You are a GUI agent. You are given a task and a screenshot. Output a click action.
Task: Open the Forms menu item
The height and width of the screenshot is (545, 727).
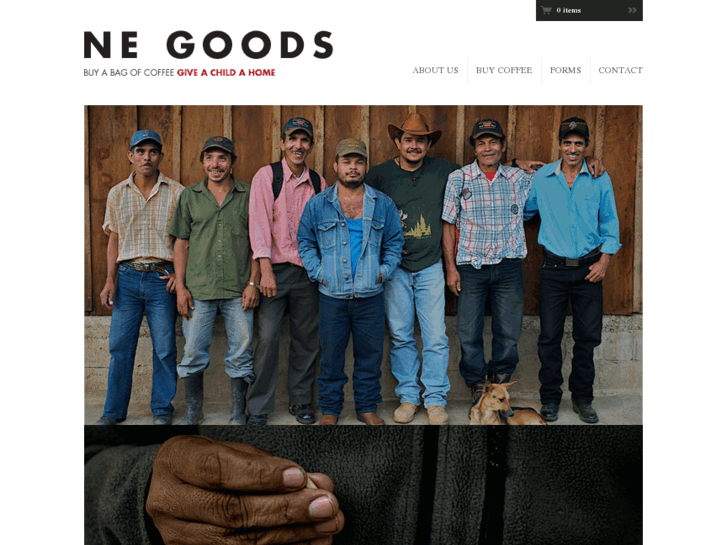click(565, 70)
